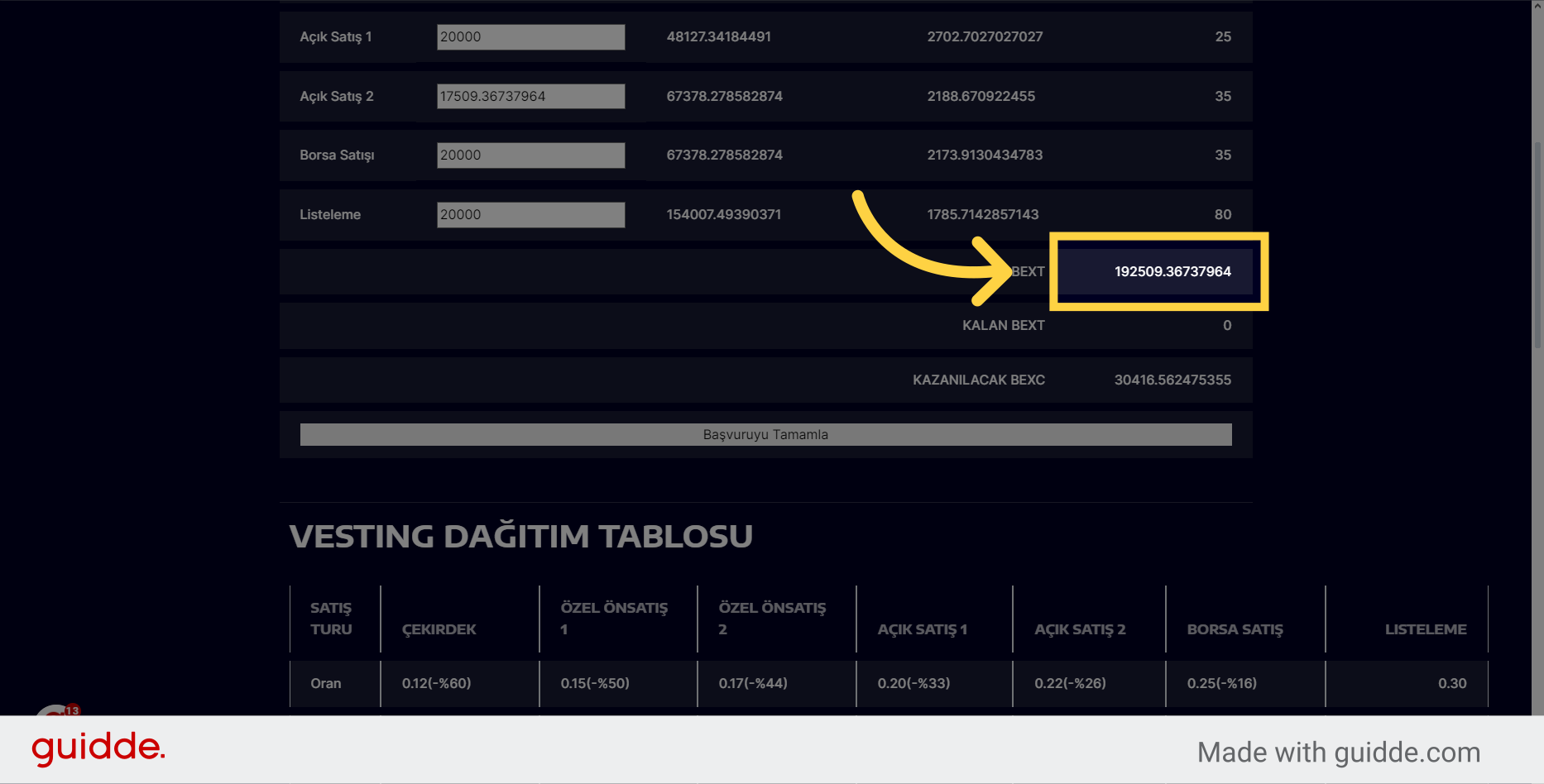Click 67378.278582874 in the Açık Satış 2 row
The image size is (1544, 784).
pyautogui.click(x=724, y=97)
